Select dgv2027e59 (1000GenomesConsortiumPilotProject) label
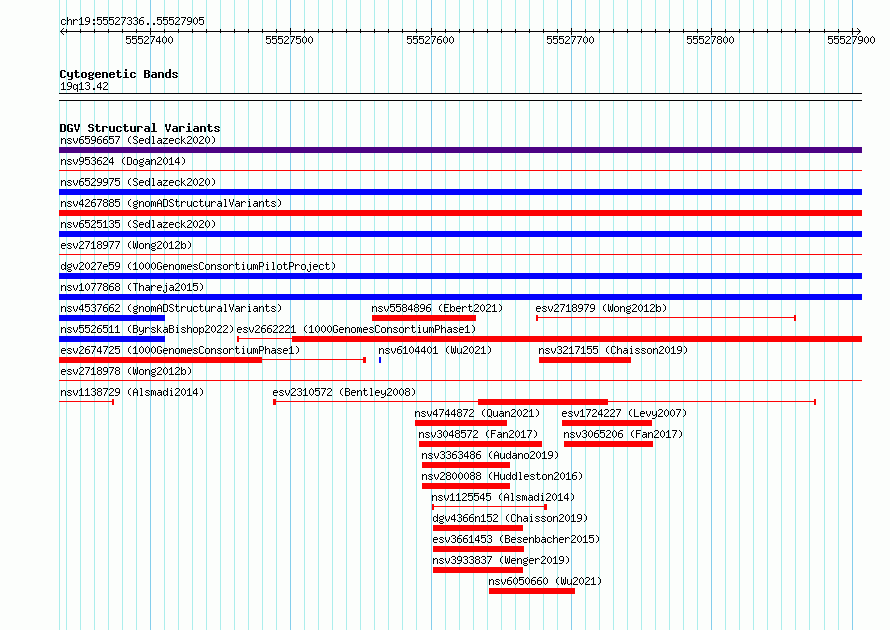The width and height of the screenshot is (890, 630). [198, 266]
